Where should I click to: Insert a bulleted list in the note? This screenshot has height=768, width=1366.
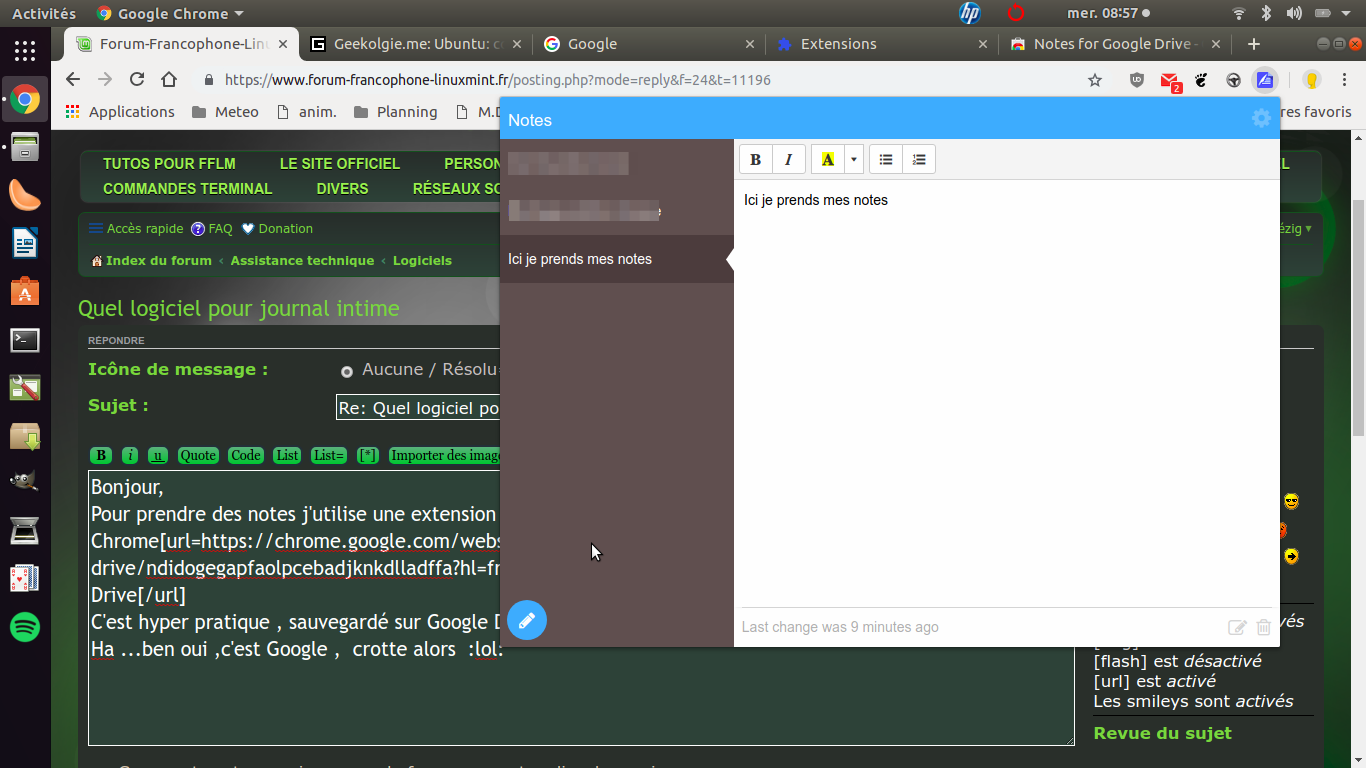click(x=886, y=160)
